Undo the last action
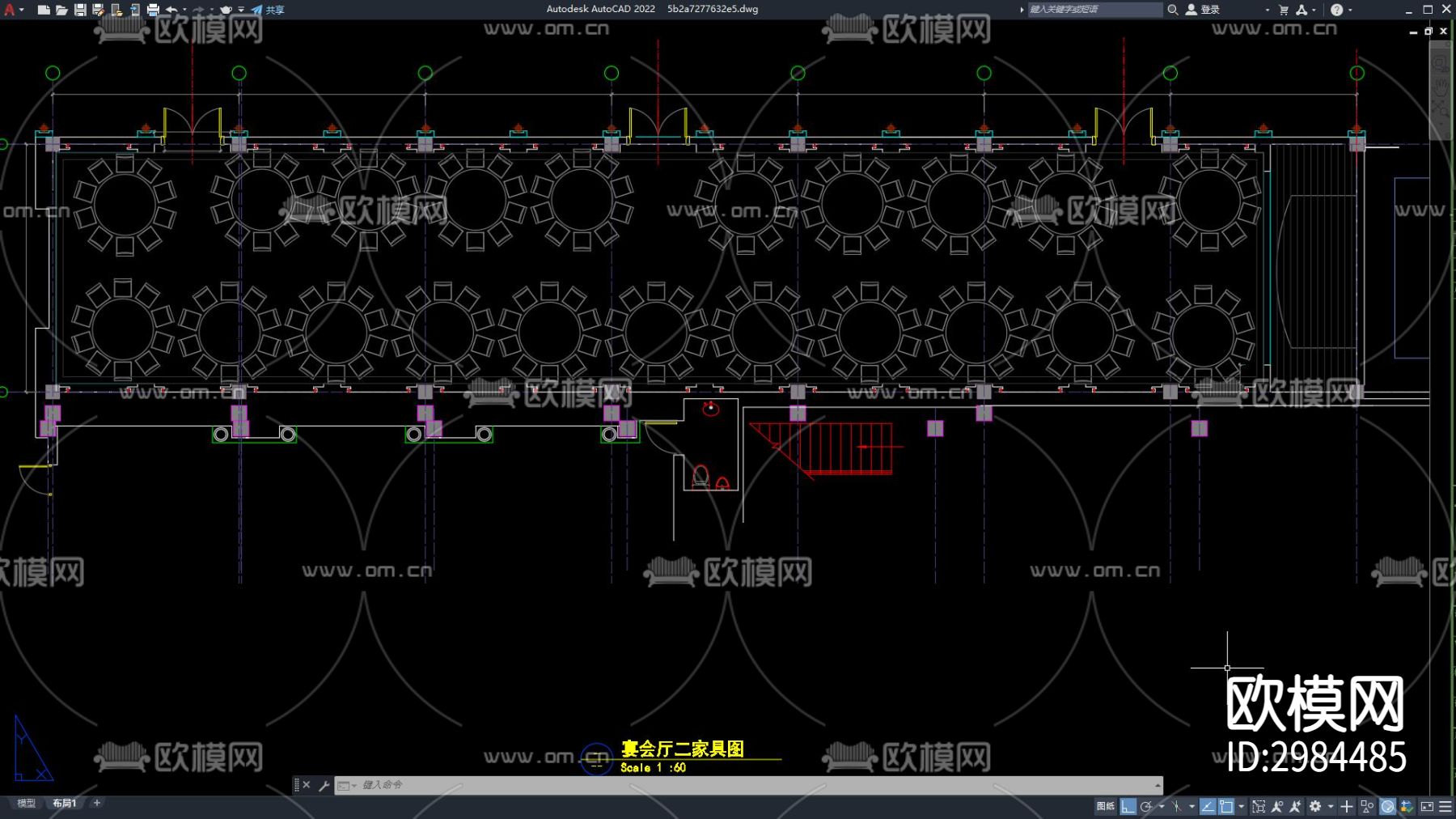 [171, 10]
